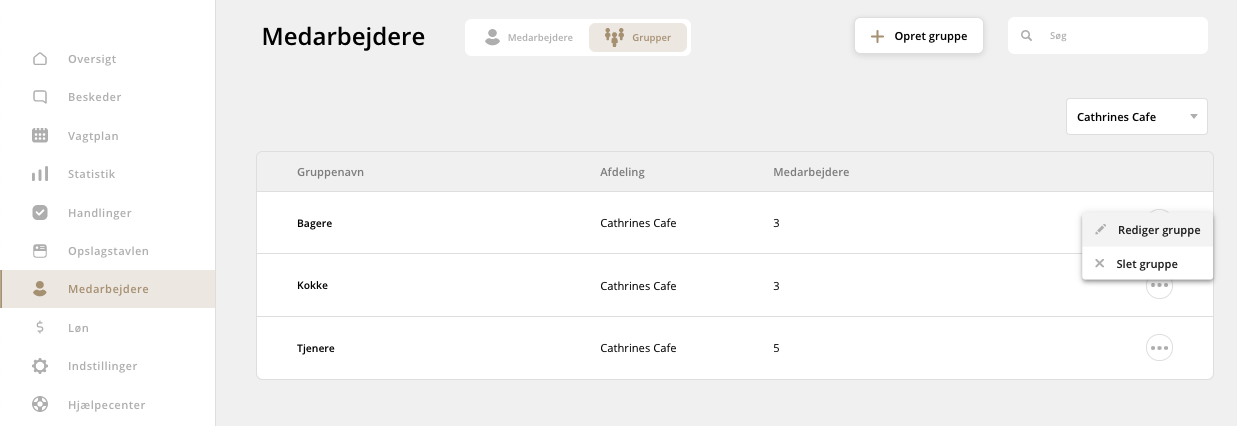The height and width of the screenshot is (426, 1237).
Task: Open the three-dot menu for Tjenere
Action: [x=1159, y=348]
